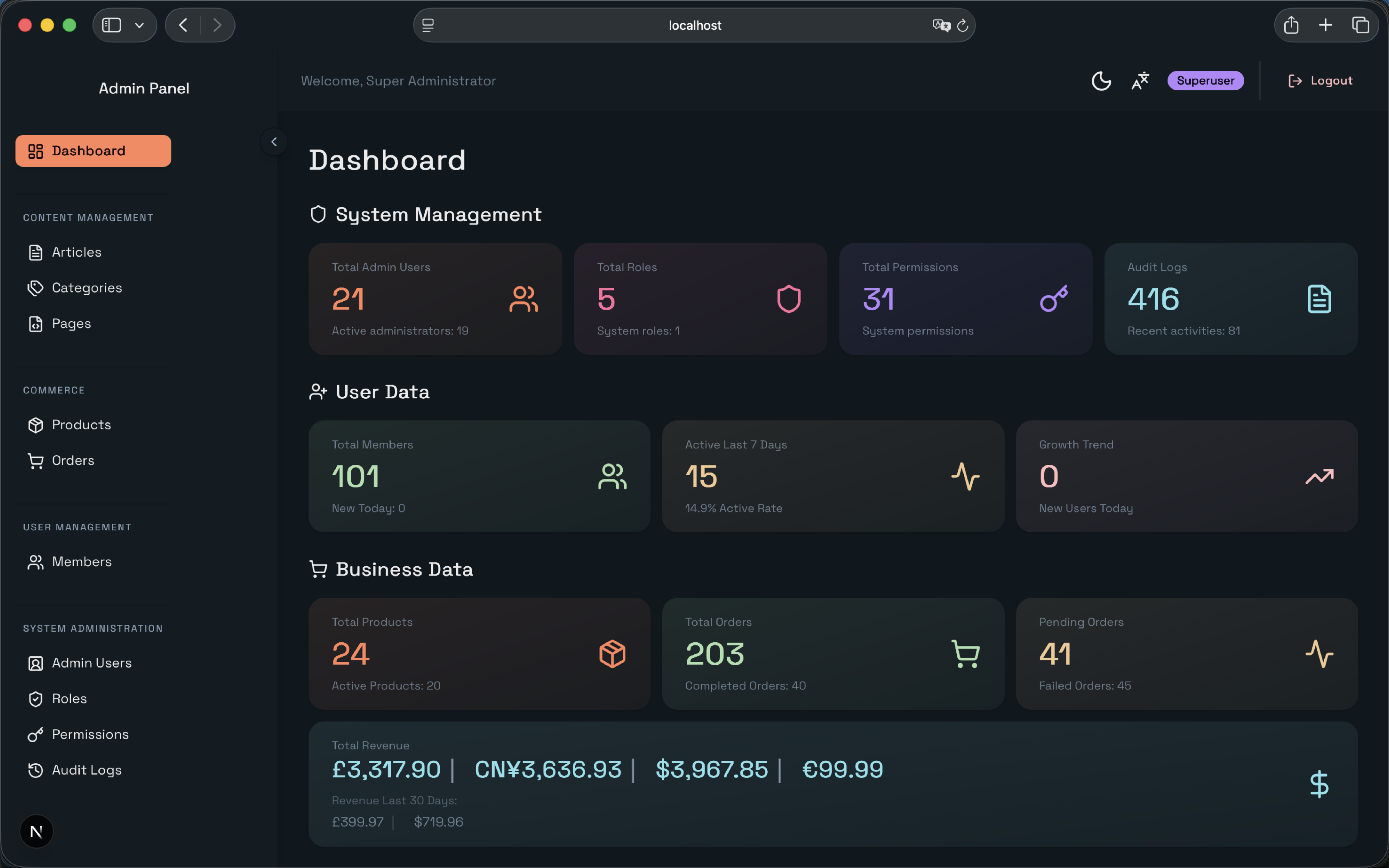Click the revenue figure $3,967.85
The width and height of the screenshot is (1389, 868).
712,770
